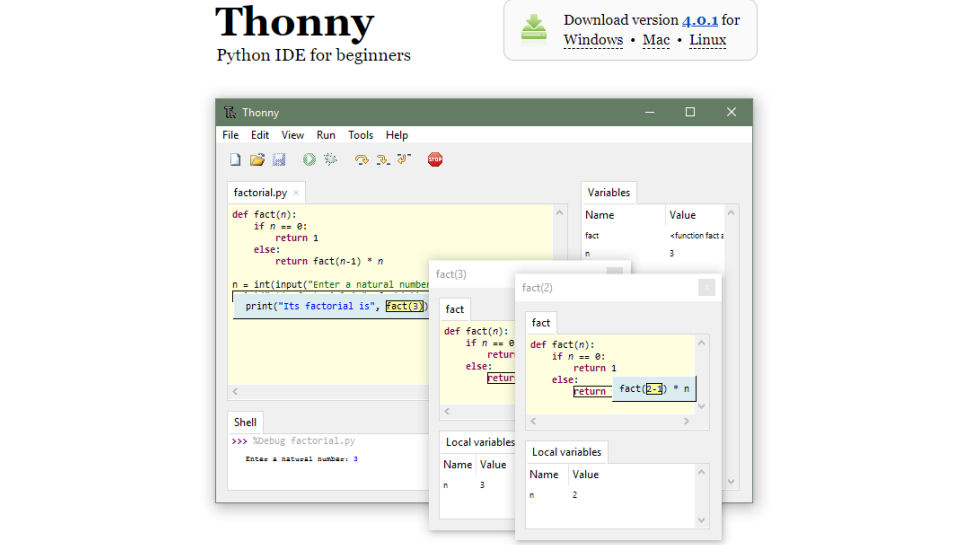This screenshot has width=970, height=545.
Task: Close the fact(2) frame window
Action: coord(706,288)
